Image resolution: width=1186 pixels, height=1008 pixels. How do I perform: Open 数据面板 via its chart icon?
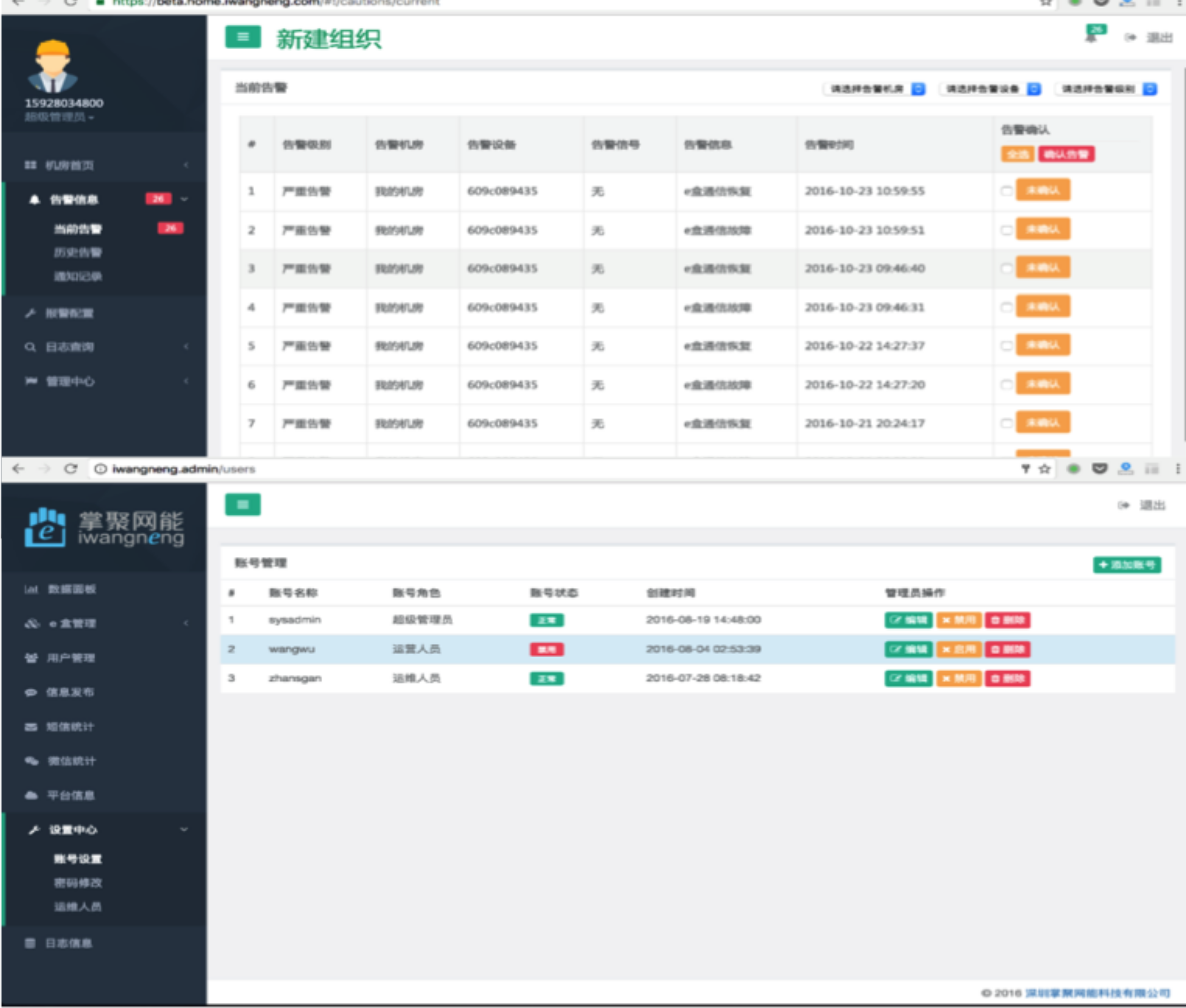pyautogui.click(x=31, y=589)
